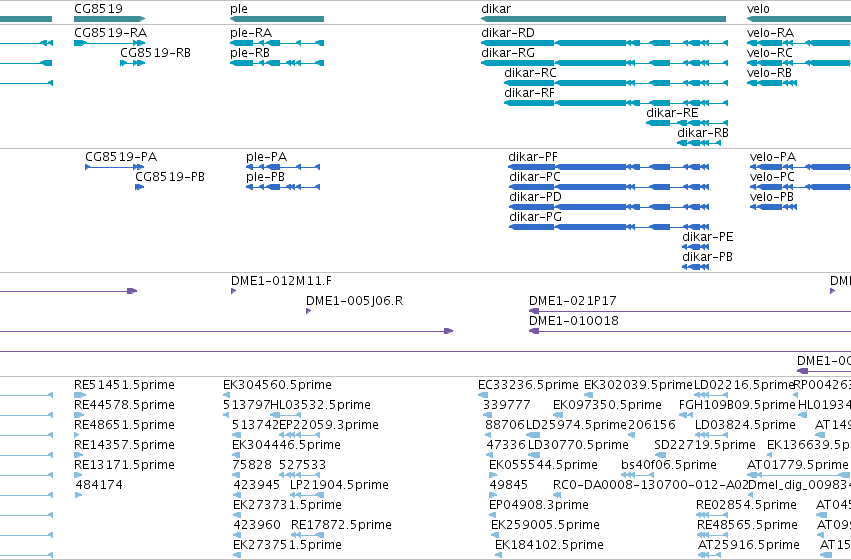Image resolution: width=851 pixels, height=560 pixels.
Task: Click protein dikar-PB
Action: tap(696, 267)
